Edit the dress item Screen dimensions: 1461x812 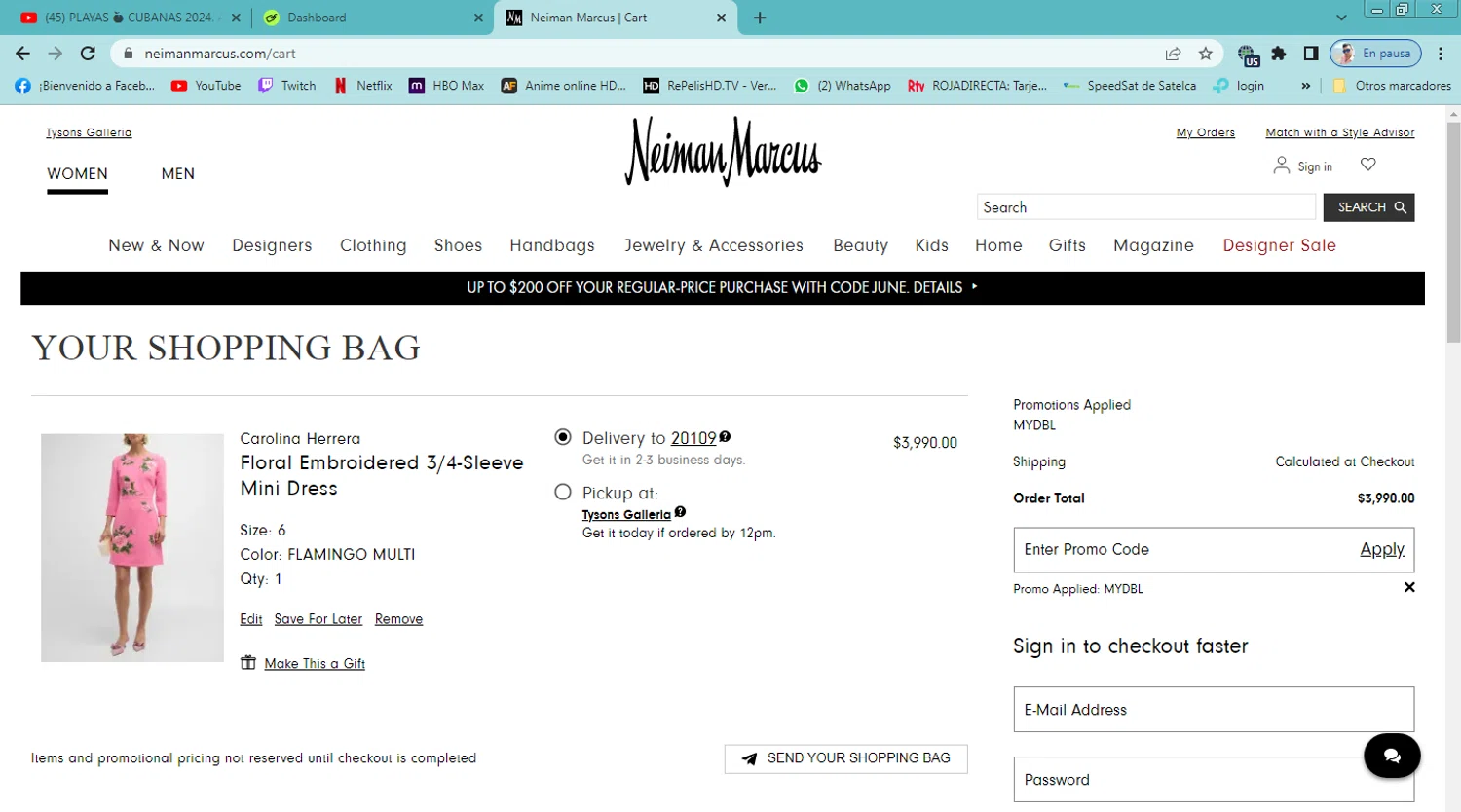[251, 619]
